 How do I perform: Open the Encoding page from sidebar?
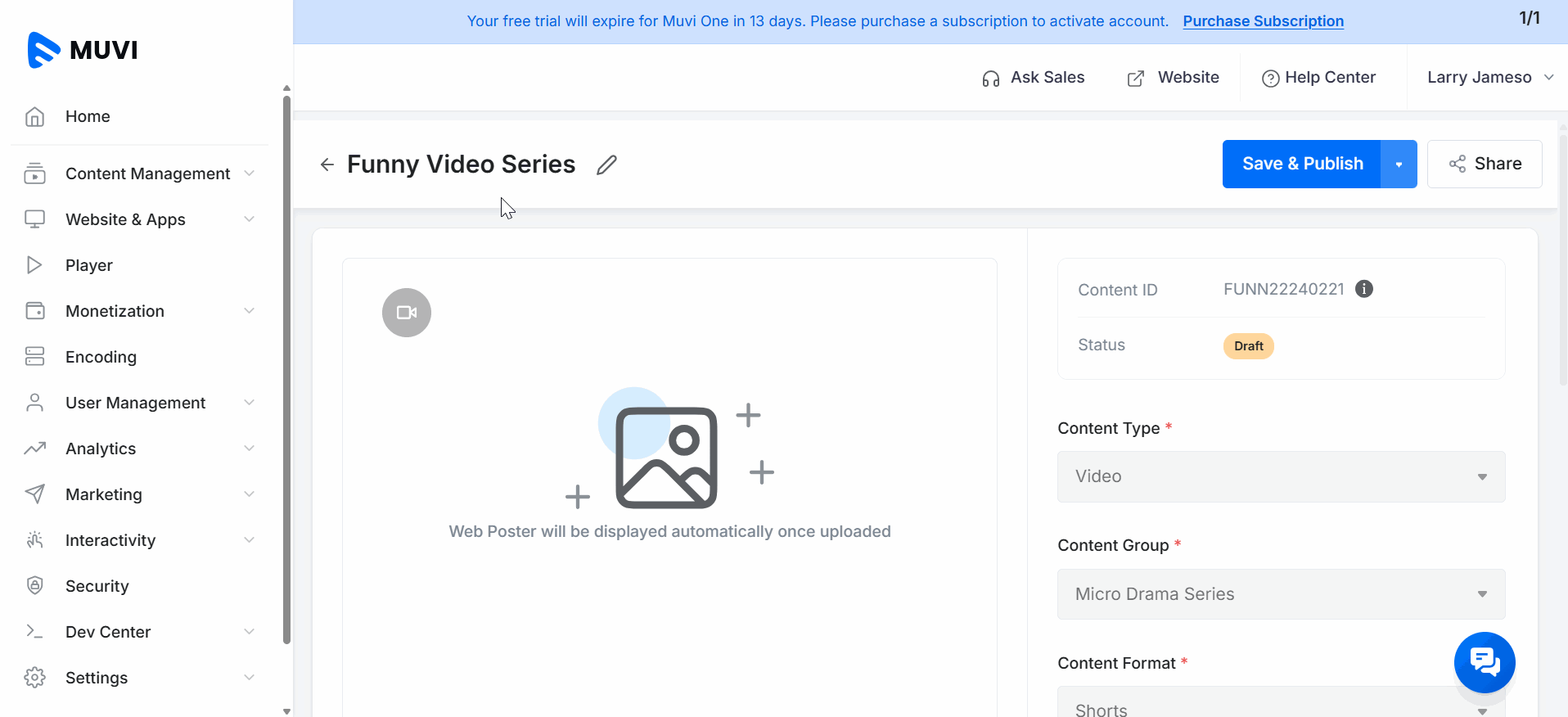click(x=101, y=357)
